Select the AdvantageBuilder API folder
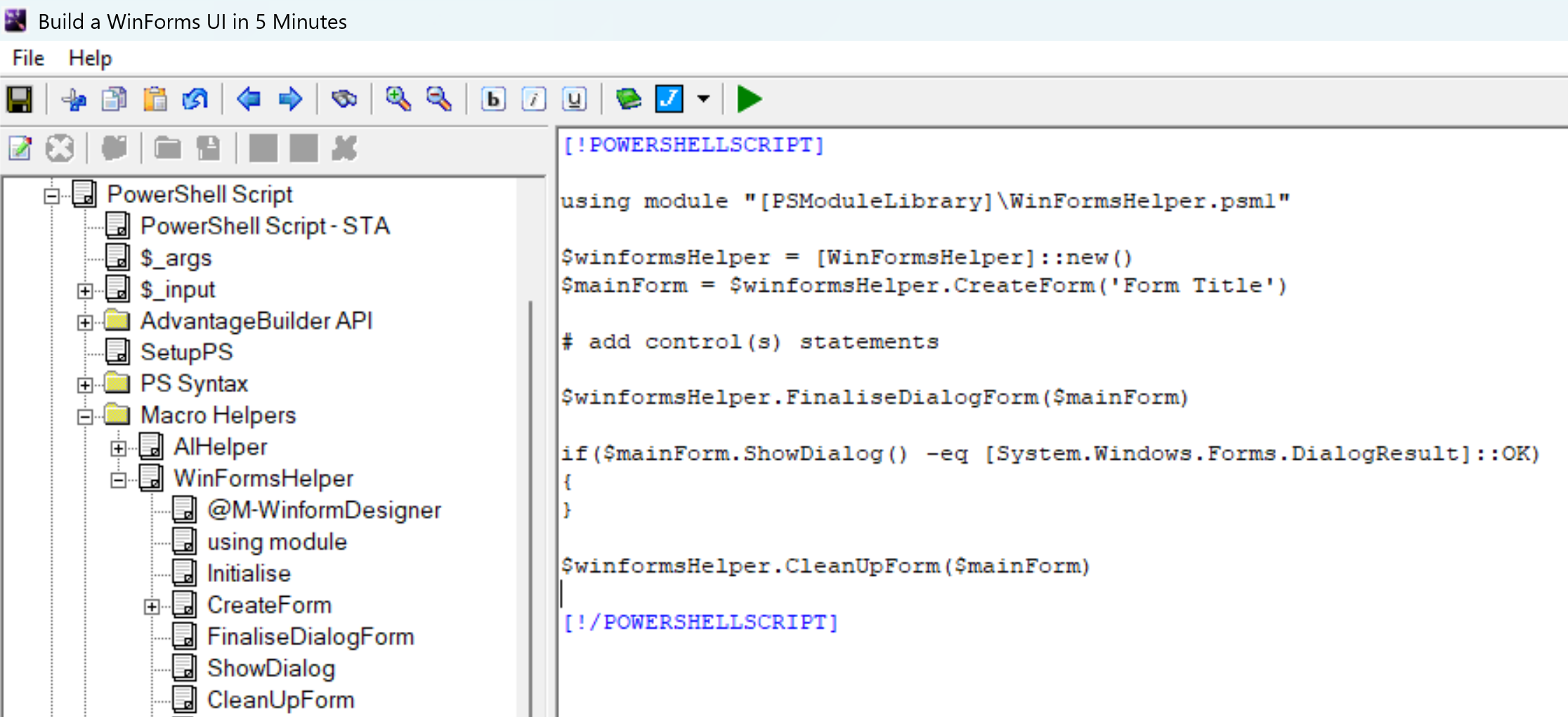This screenshot has width=1568, height=717. pyautogui.click(x=256, y=321)
